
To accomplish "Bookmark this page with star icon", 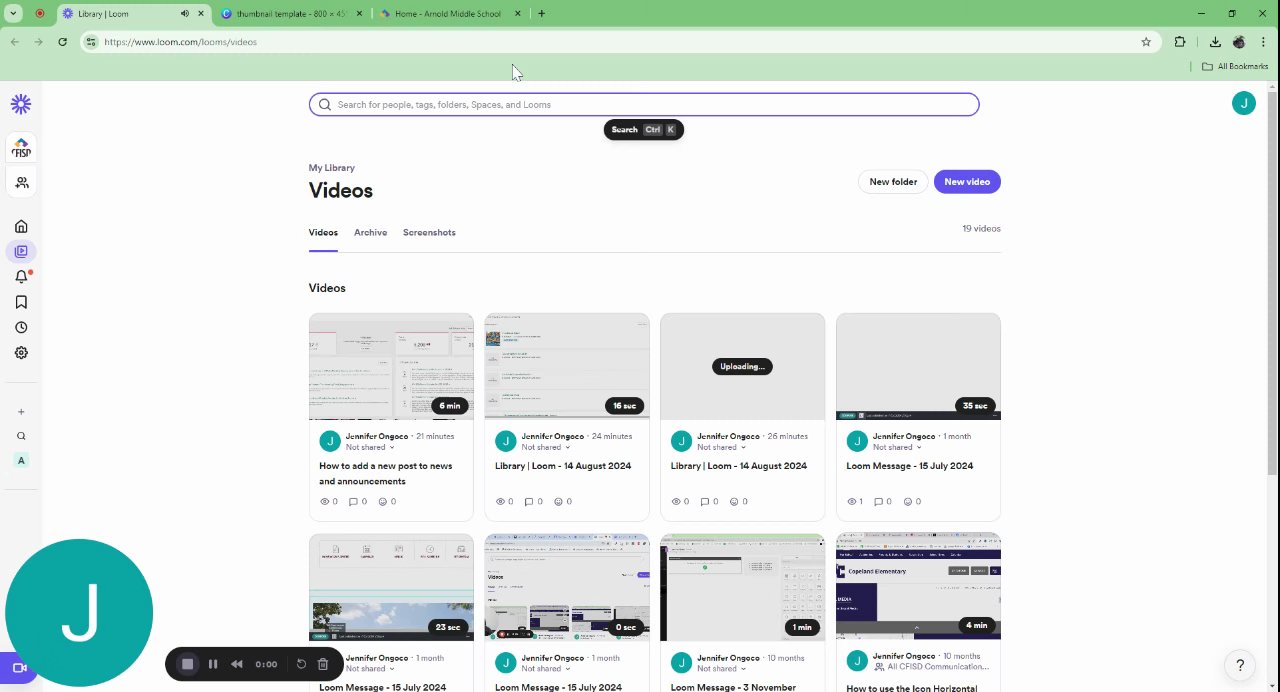I will pyautogui.click(x=1146, y=42).
